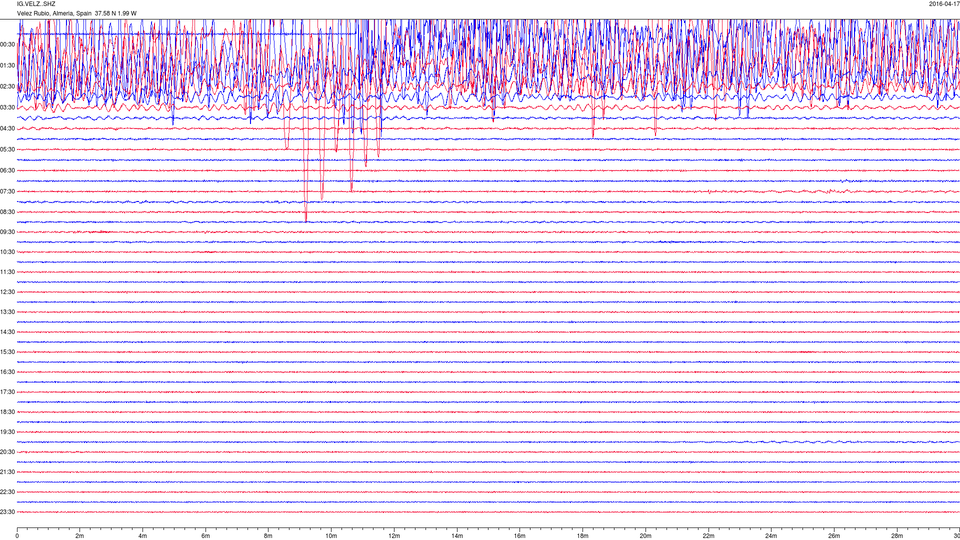Click the 18:30 time label
960x540 pixels.
click(x=7, y=412)
